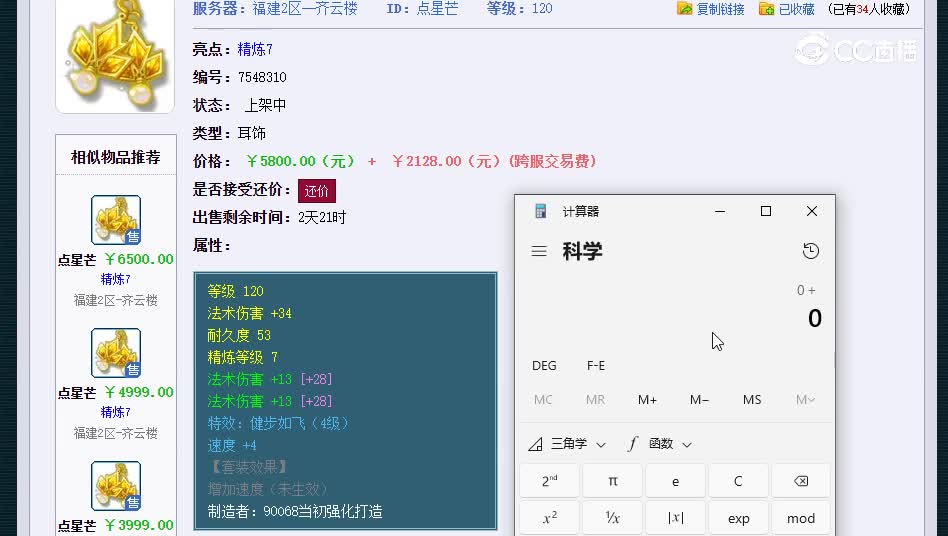The width and height of the screenshot is (948, 536).
Task: Click the 还价 bargain button
Action: [316, 191]
